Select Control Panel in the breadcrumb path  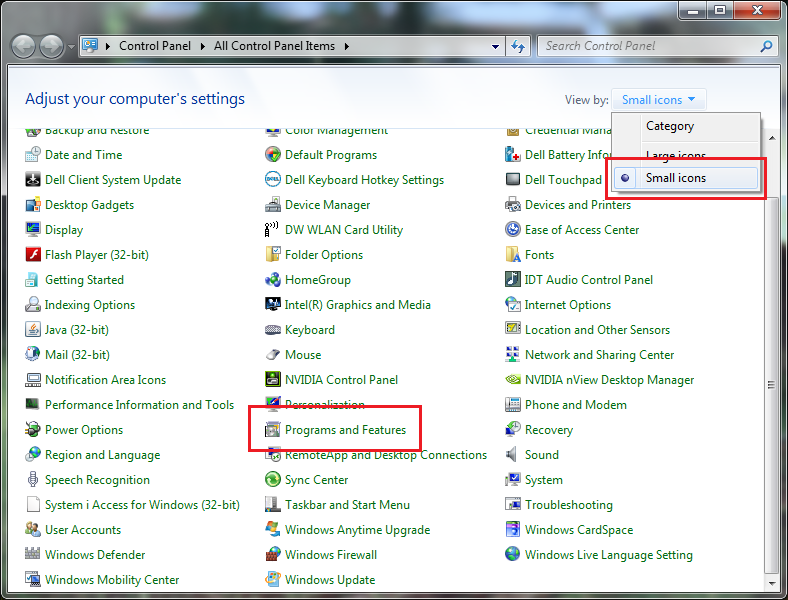pos(155,46)
